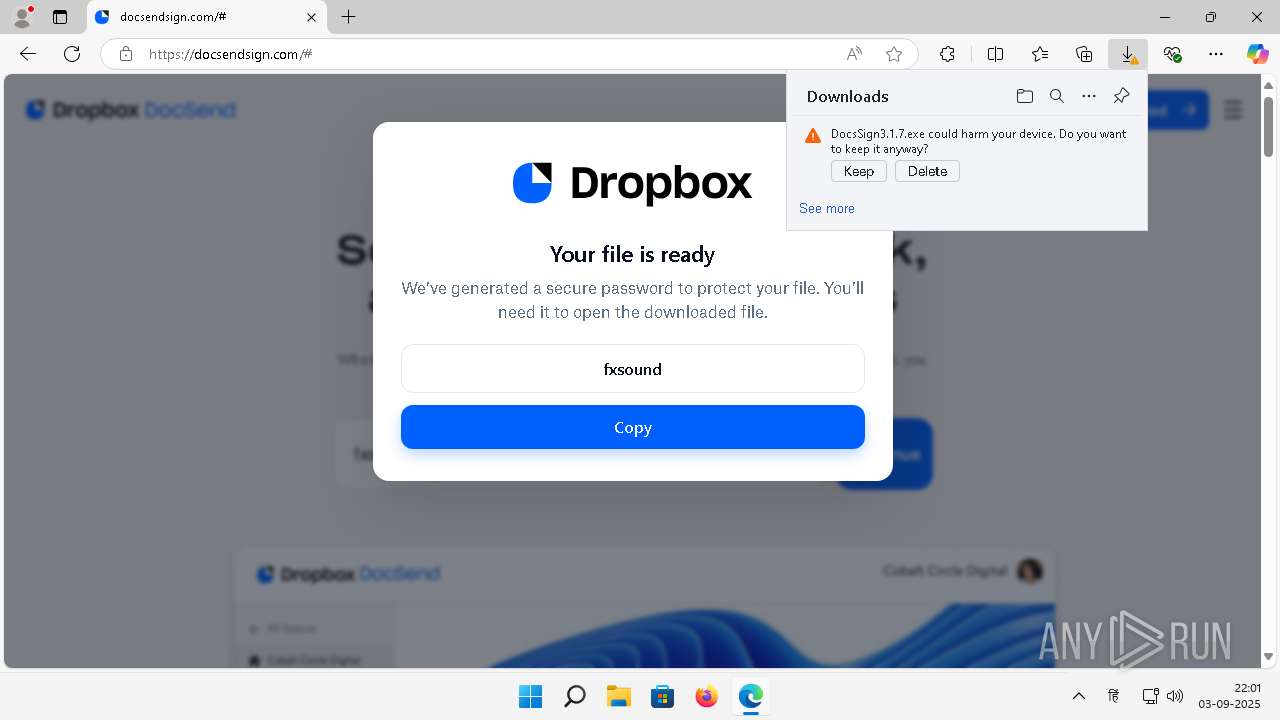
Task: Go back to the previous page
Action: (28, 54)
